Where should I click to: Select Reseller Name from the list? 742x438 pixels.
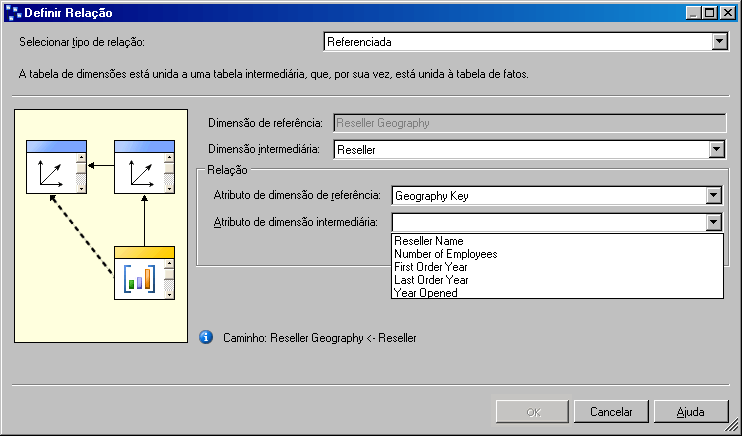point(428,241)
